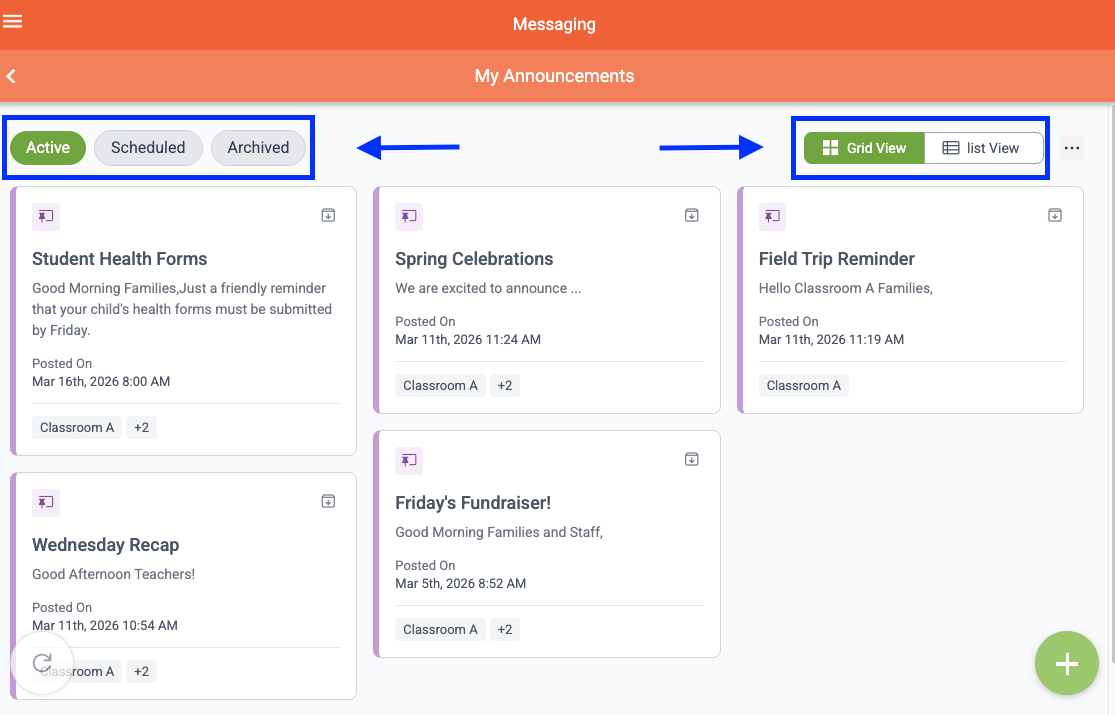1115x715 pixels.
Task: Select the Archived tab
Action: [x=258, y=147]
